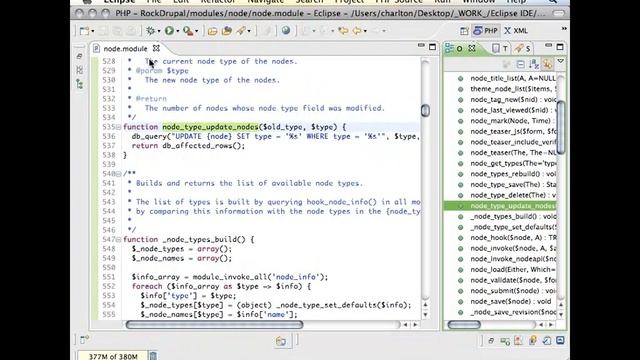Click Collapse All in Outline toolbar

[x=520, y=64]
